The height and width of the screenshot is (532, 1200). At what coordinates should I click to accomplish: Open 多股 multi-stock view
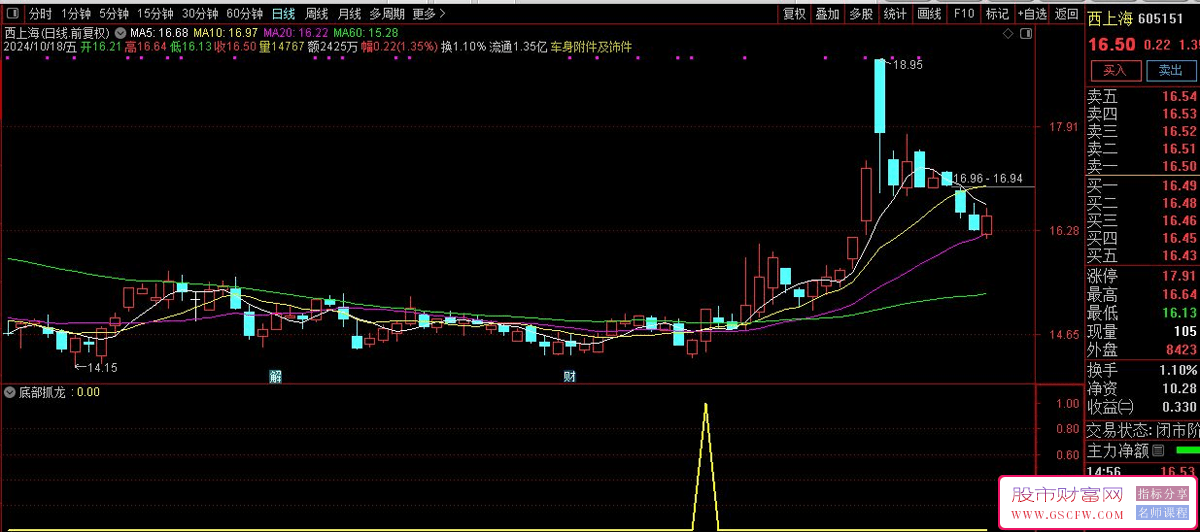pos(860,14)
